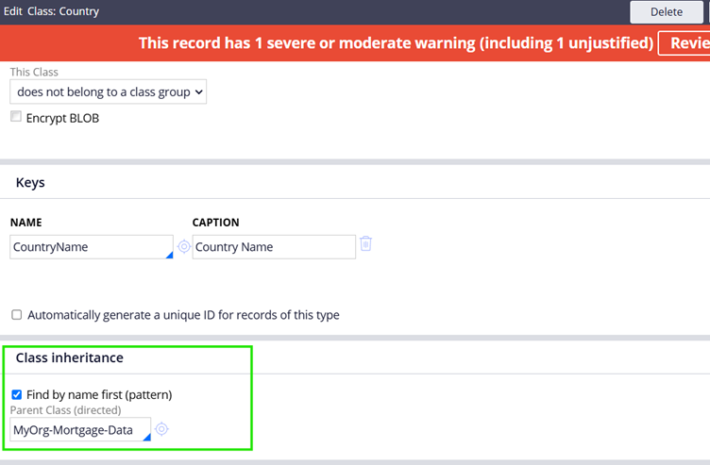Image resolution: width=710 pixels, height=465 pixels.
Task: Click the NAME column header
Action: 26,222
